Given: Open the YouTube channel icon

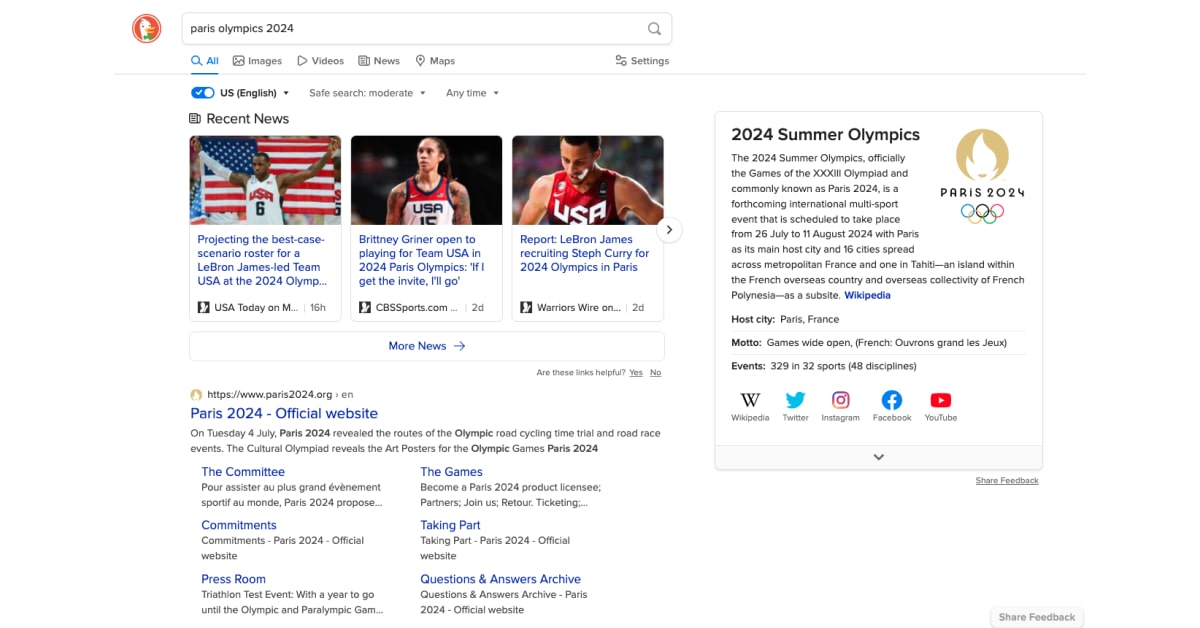Looking at the screenshot, I should click(x=940, y=401).
